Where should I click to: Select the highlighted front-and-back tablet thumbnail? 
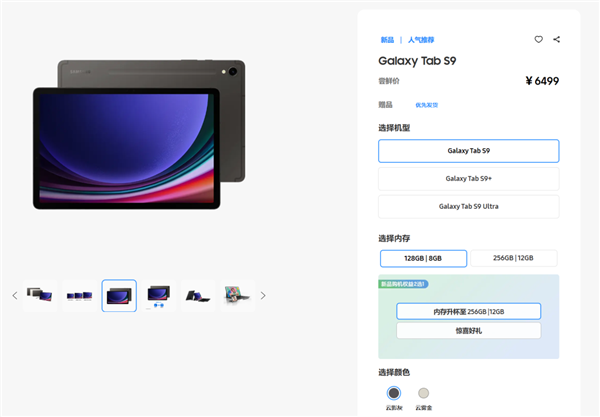tap(119, 295)
